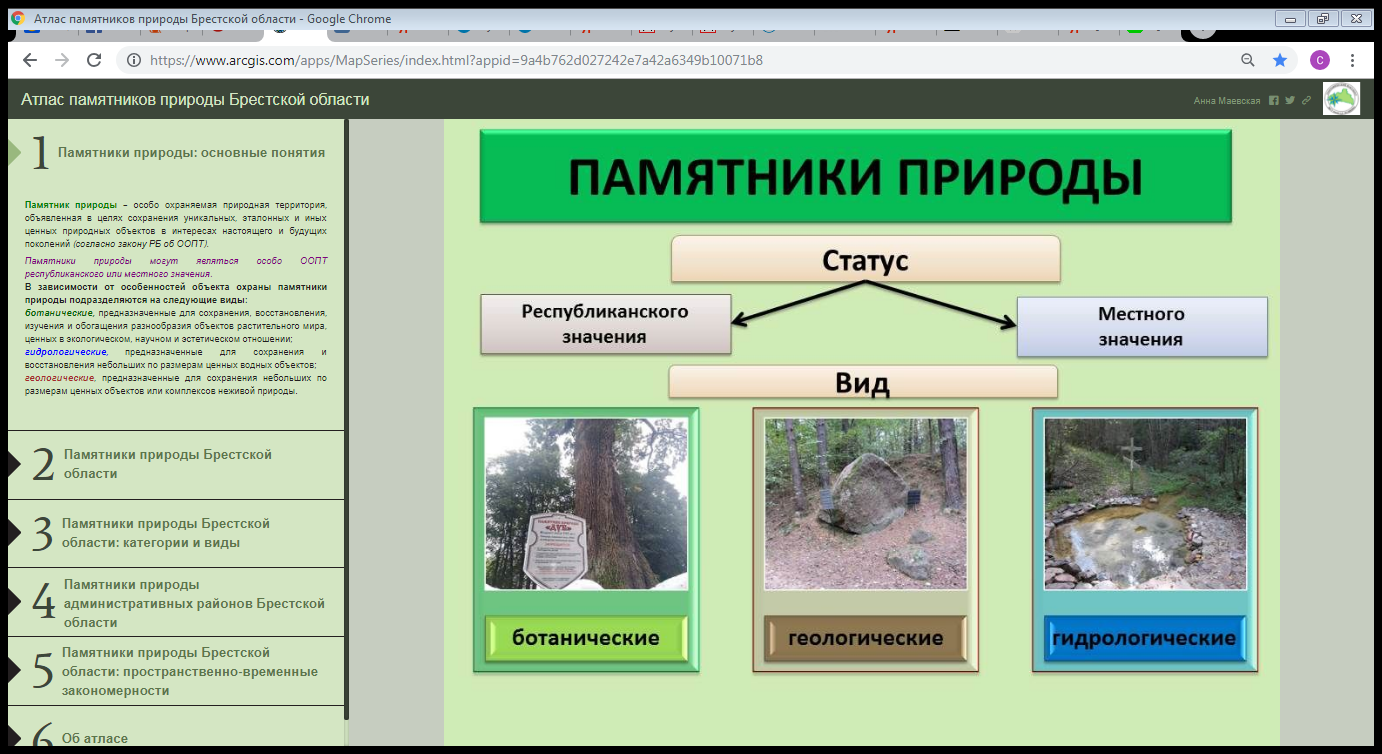Open the Chrome profile avatar
Viewport: 1382px width, 754px height.
point(1319,60)
